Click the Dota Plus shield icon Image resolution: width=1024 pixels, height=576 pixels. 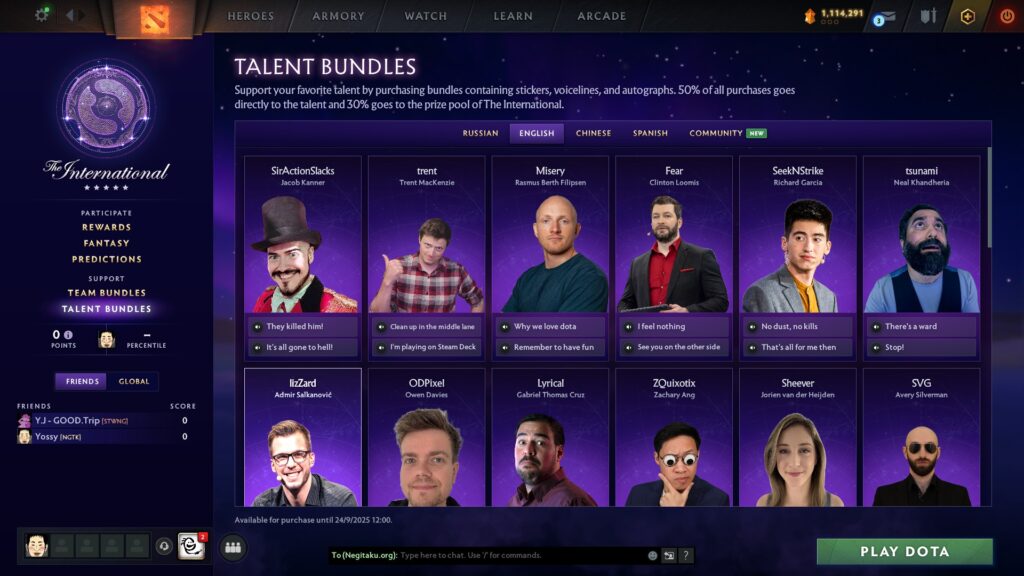(x=968, y=16)
